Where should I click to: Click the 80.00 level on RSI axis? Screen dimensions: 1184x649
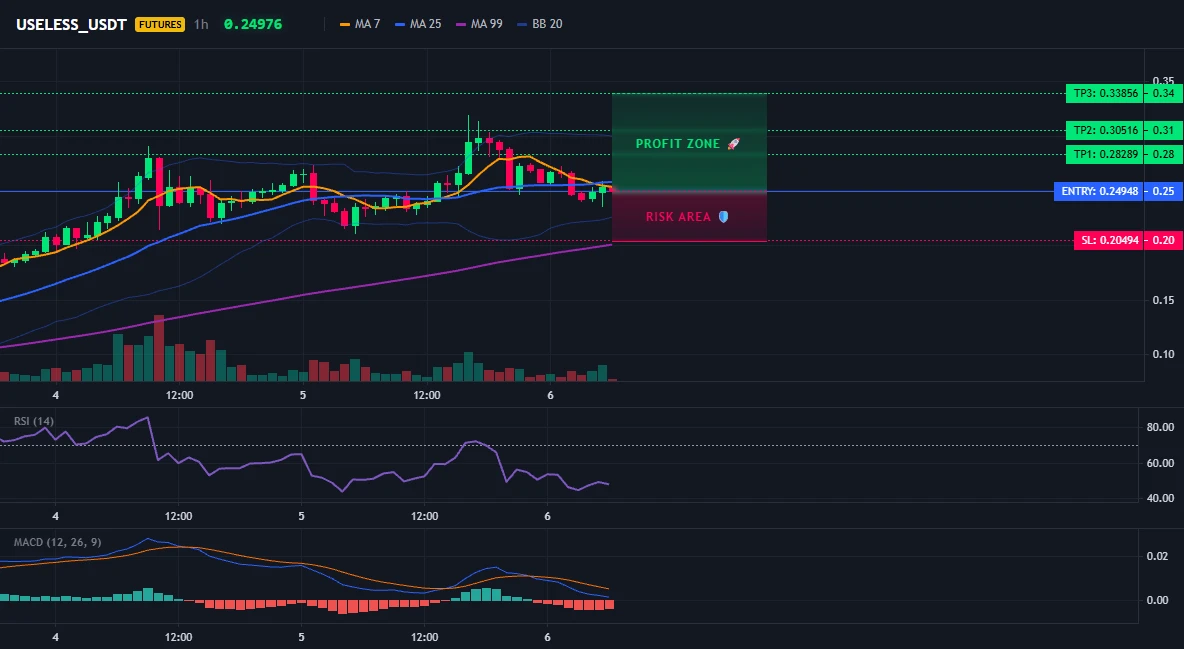tap(1160, 427)
